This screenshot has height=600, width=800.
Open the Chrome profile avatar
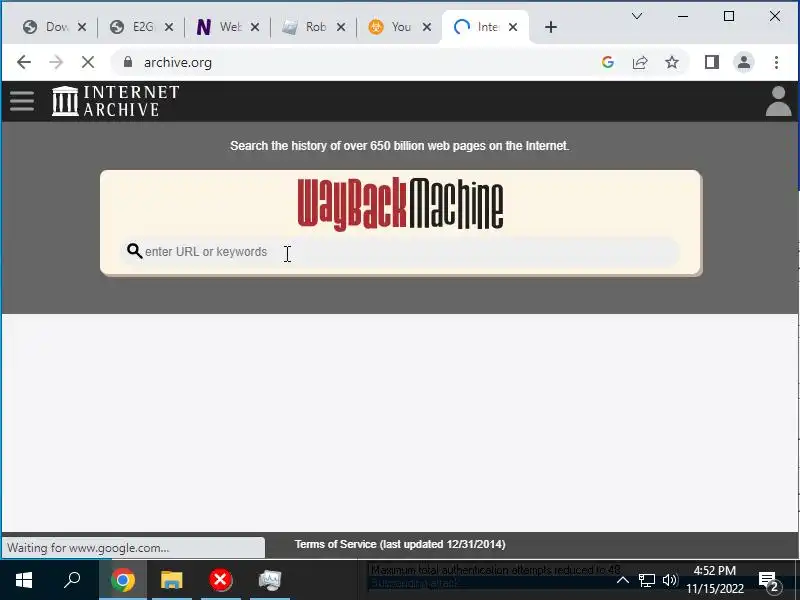744,62
